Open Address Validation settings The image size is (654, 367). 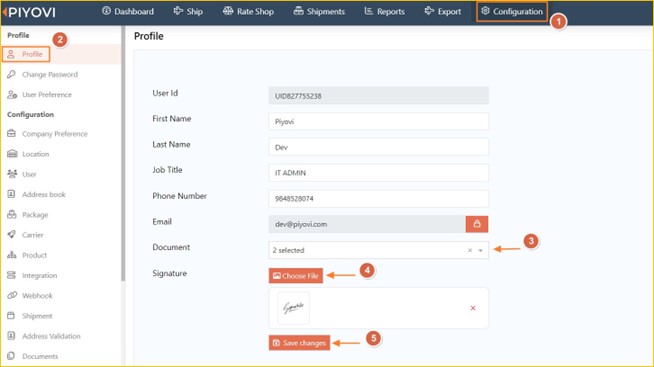pos(51,336)
